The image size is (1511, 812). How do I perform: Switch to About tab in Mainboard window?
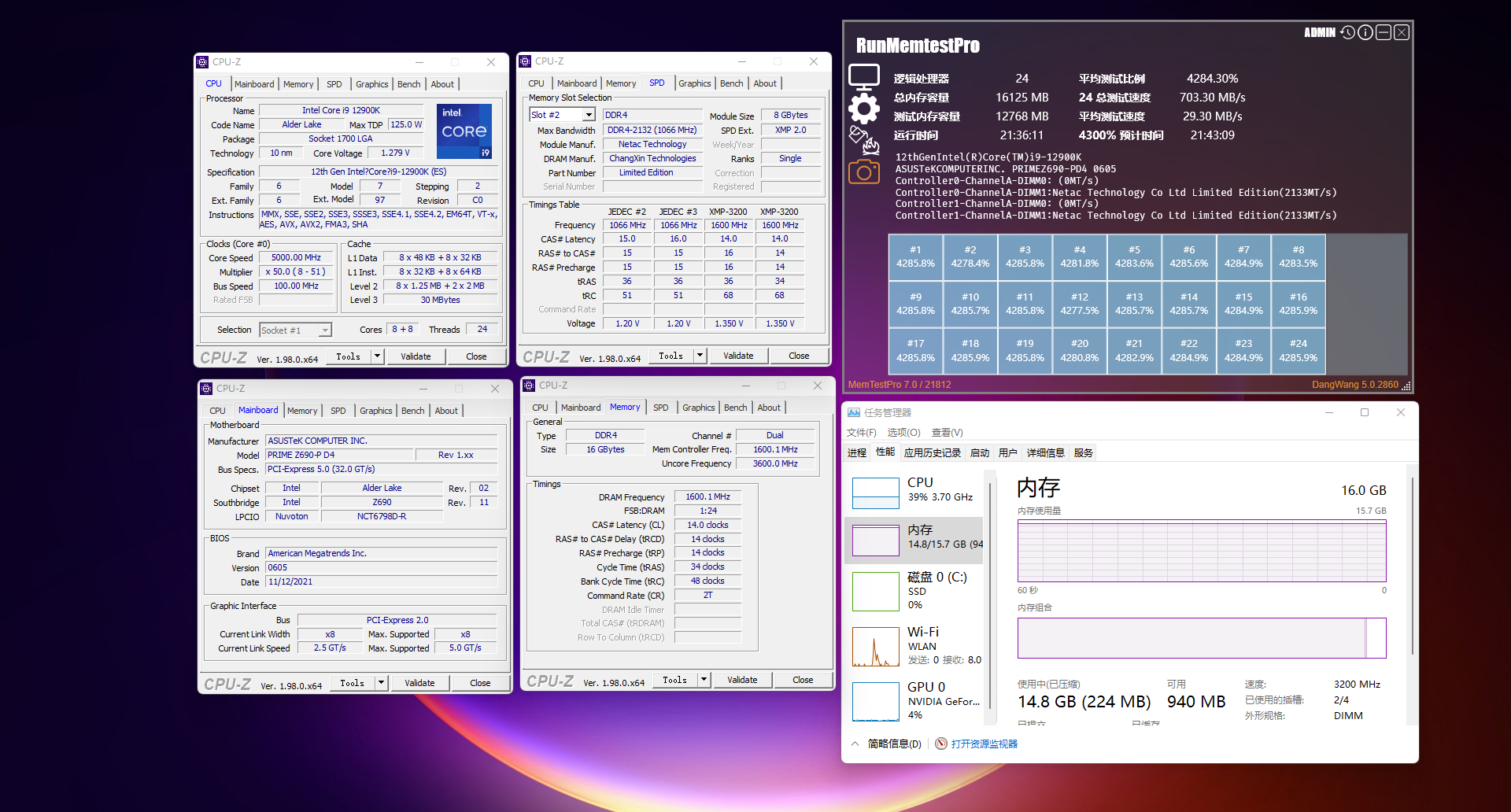446,411
